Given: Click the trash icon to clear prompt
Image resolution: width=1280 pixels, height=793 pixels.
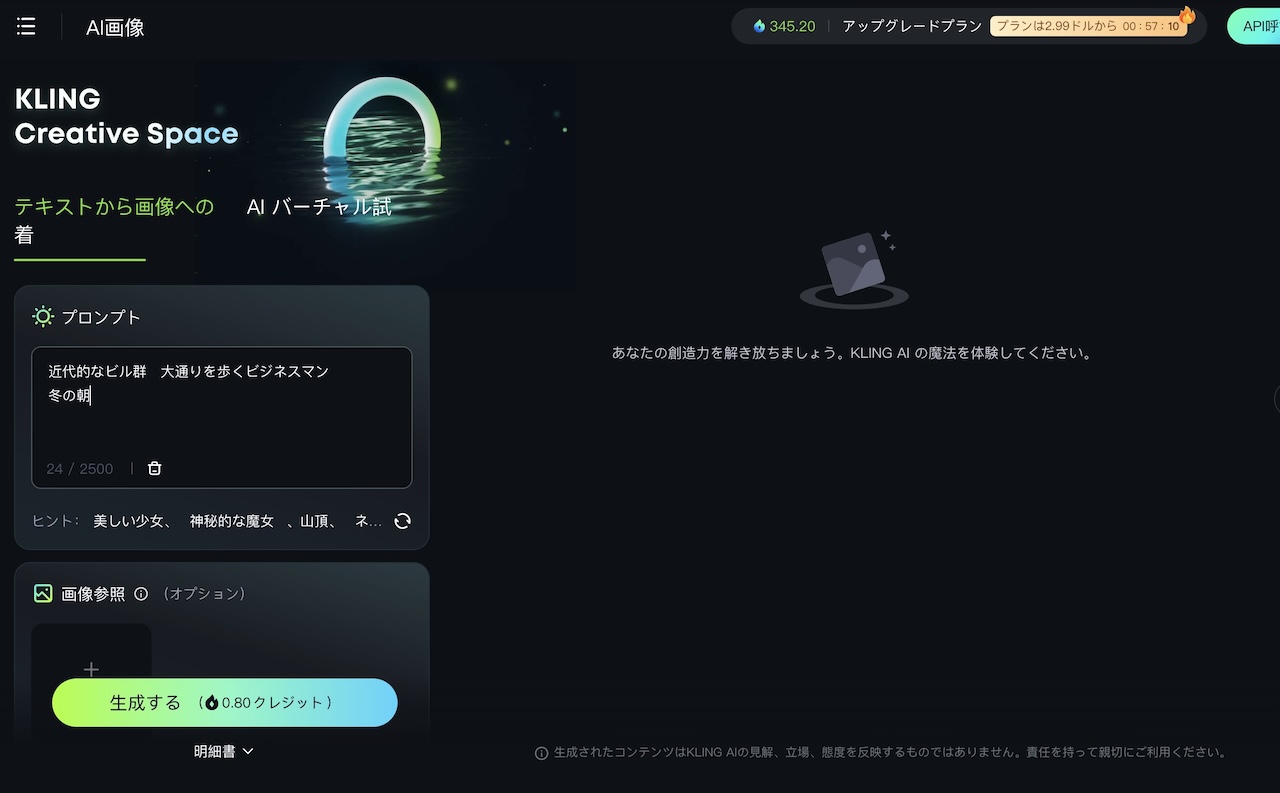Looking at the screenshot, I should tap(155, 468).
